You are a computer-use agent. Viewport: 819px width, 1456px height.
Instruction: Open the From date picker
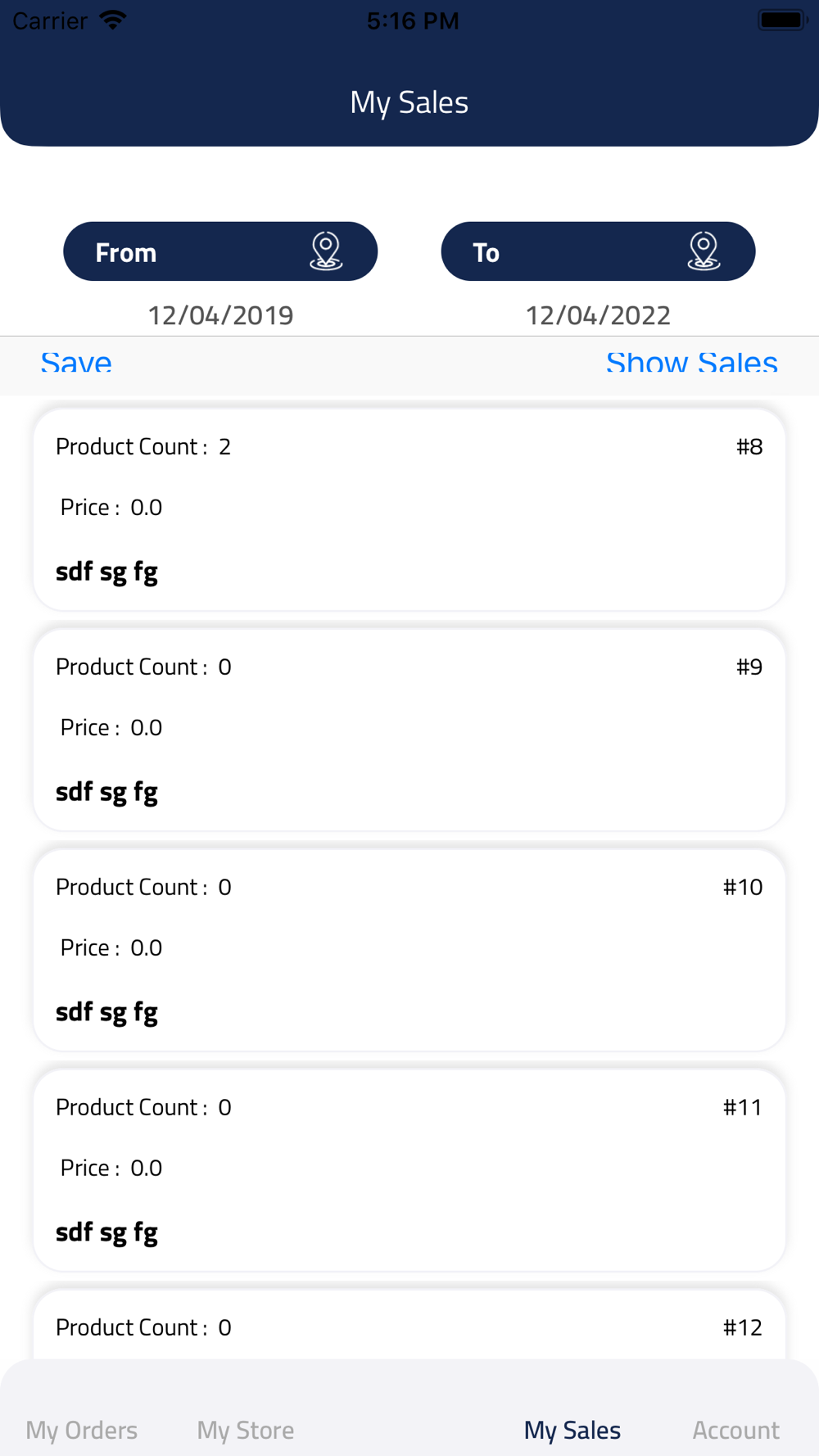tap(220, 251)
